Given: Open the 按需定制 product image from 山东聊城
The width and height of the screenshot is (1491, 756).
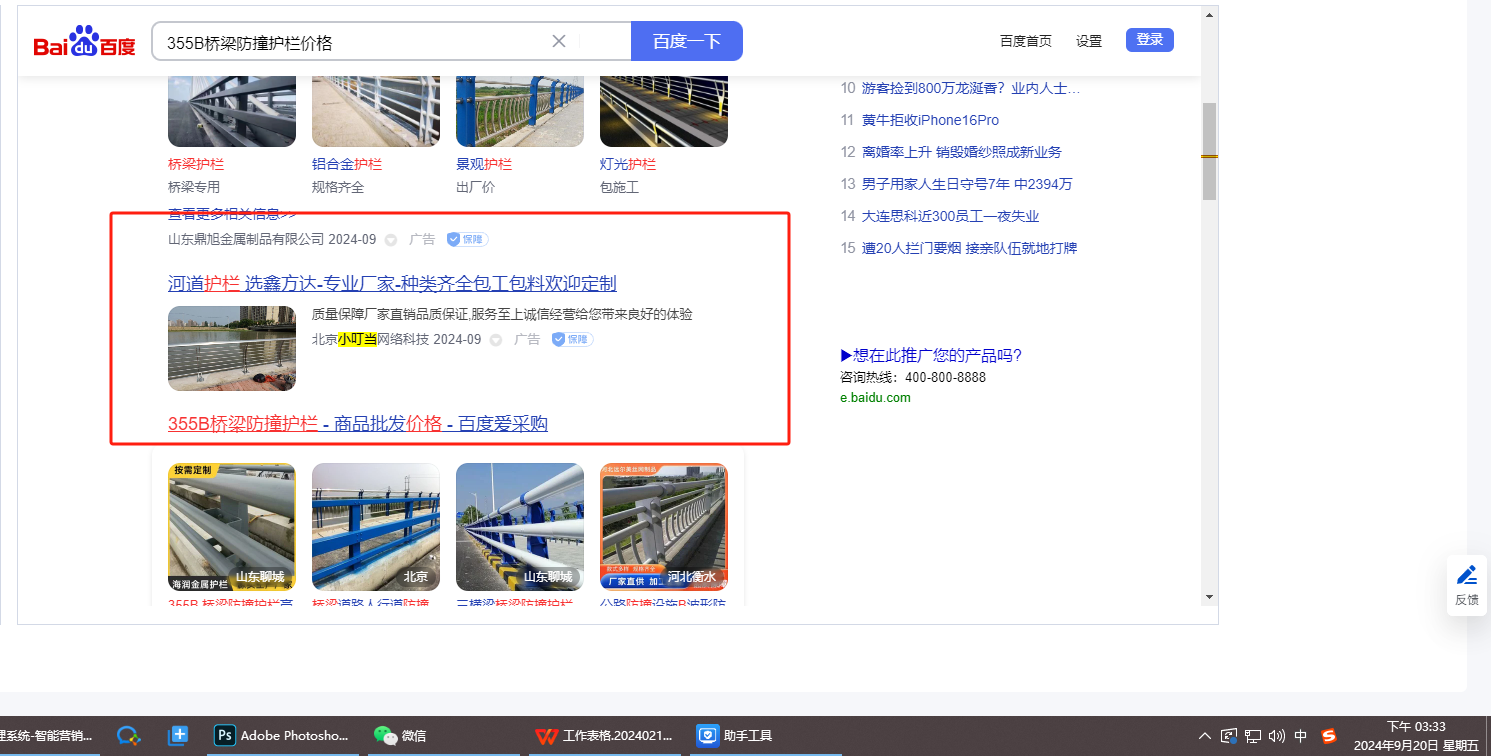Looking at the screenshot, I should (232, 527).
